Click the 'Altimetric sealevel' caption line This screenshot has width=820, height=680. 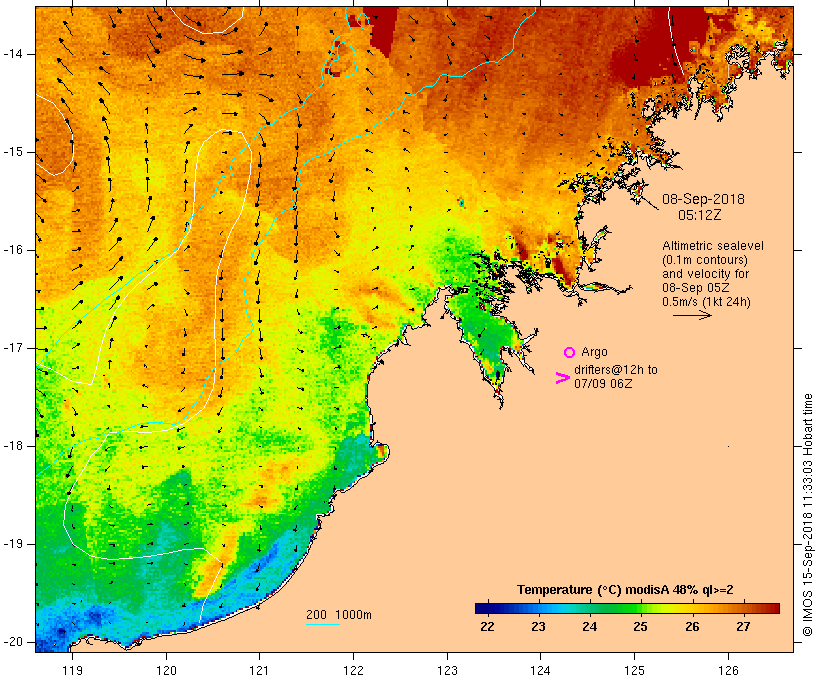(713, 246)
